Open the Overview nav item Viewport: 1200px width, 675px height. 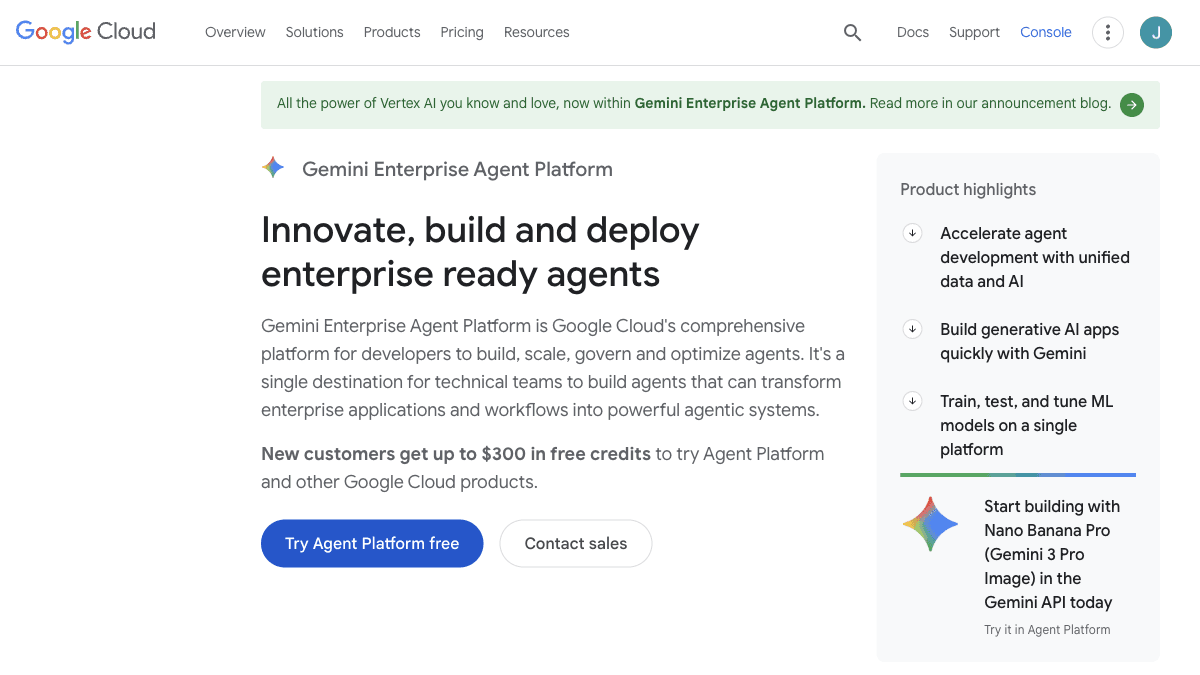point(235,32)
